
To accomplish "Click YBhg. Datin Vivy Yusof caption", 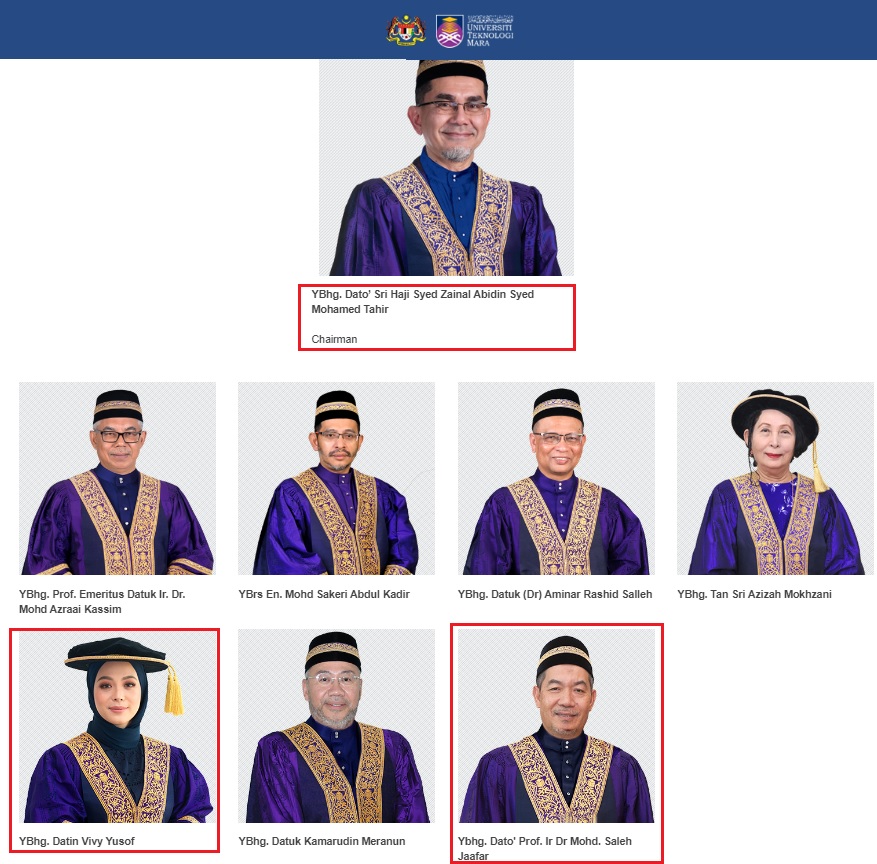I will coord(77,841).
